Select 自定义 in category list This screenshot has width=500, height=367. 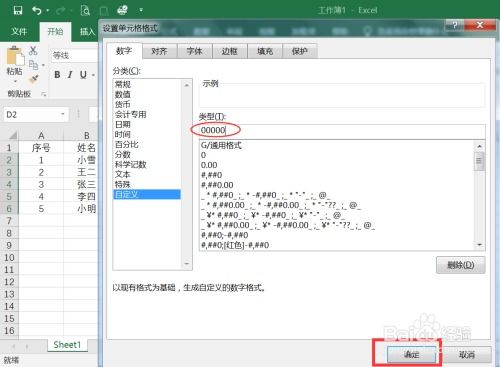pyautogui.click(x=147, y=194)
